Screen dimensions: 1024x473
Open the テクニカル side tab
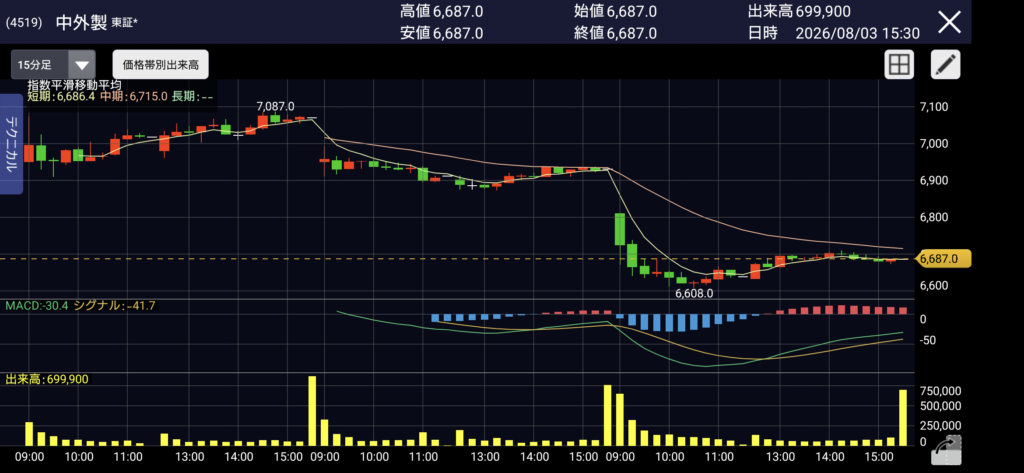click(x=11, y=144)
